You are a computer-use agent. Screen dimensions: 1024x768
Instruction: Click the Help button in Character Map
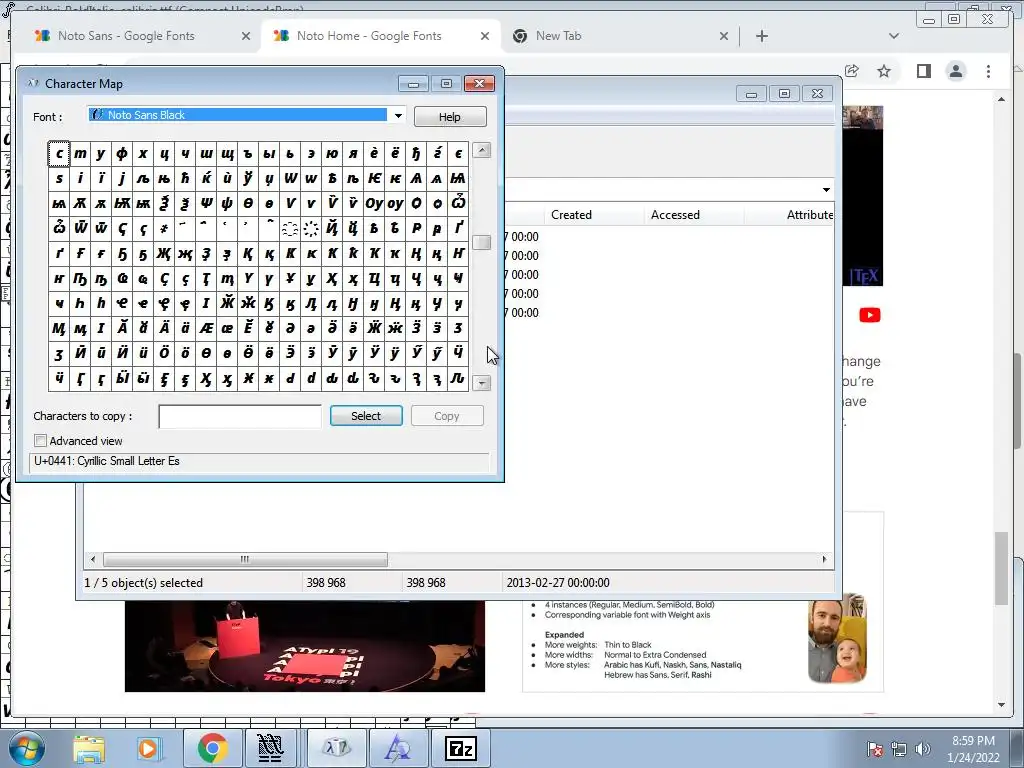tap(449, 117)
